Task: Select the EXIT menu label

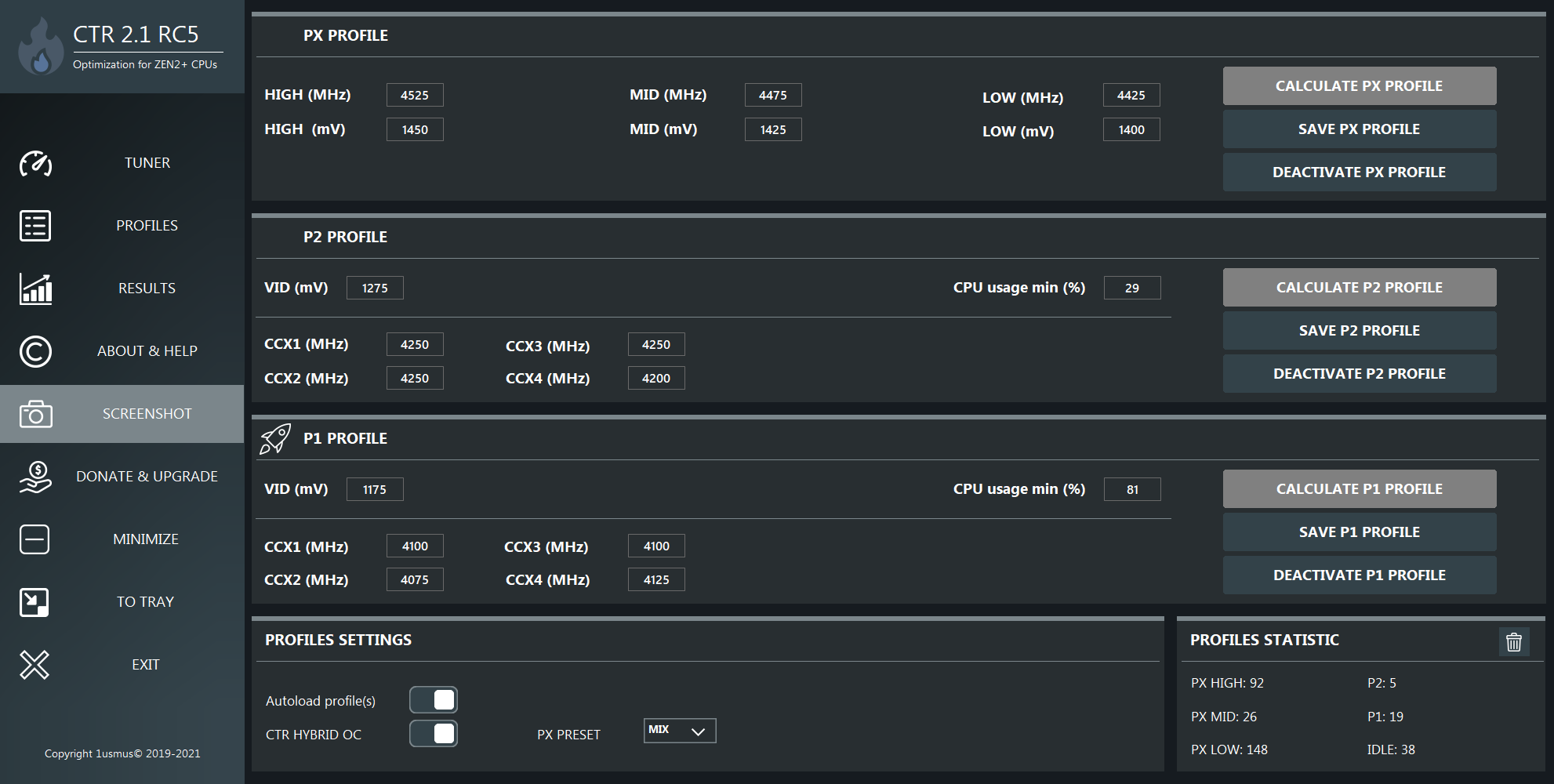Action: click(x=146, y=665)
